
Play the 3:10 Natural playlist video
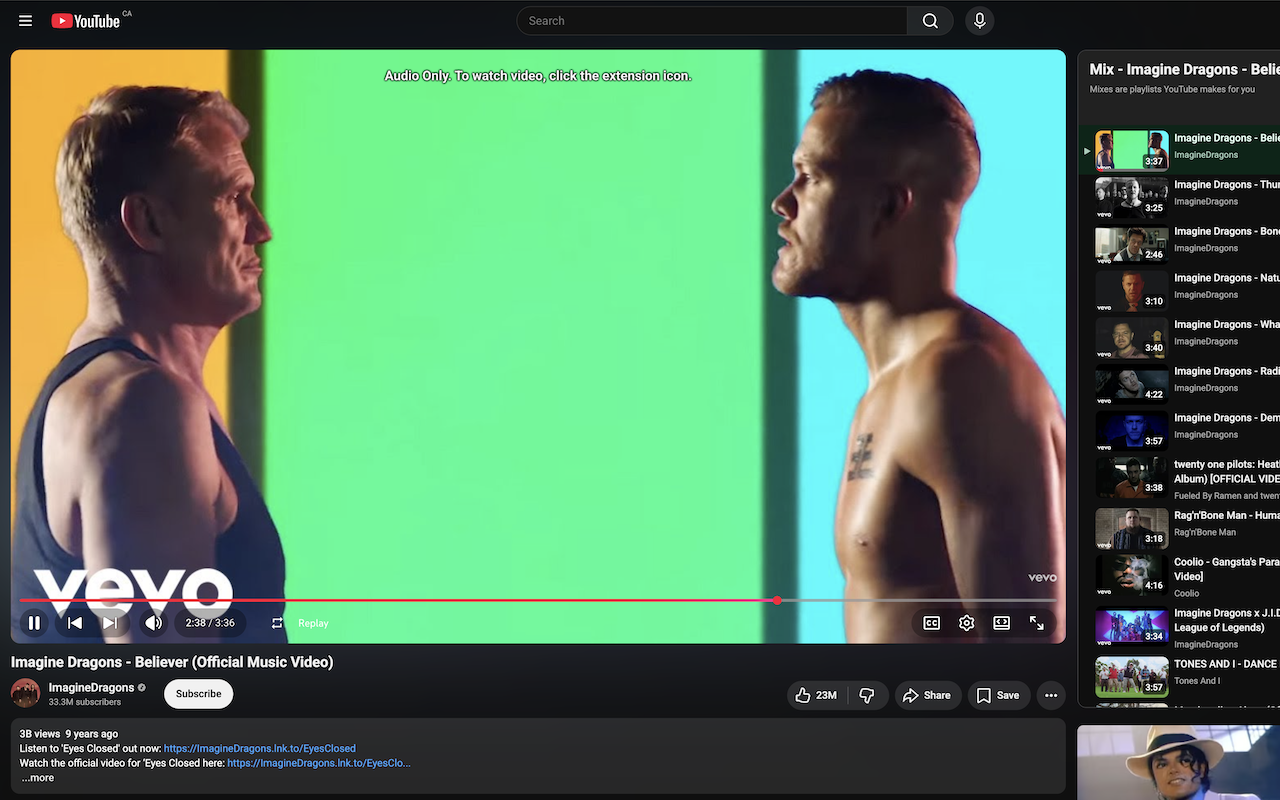1132,291
